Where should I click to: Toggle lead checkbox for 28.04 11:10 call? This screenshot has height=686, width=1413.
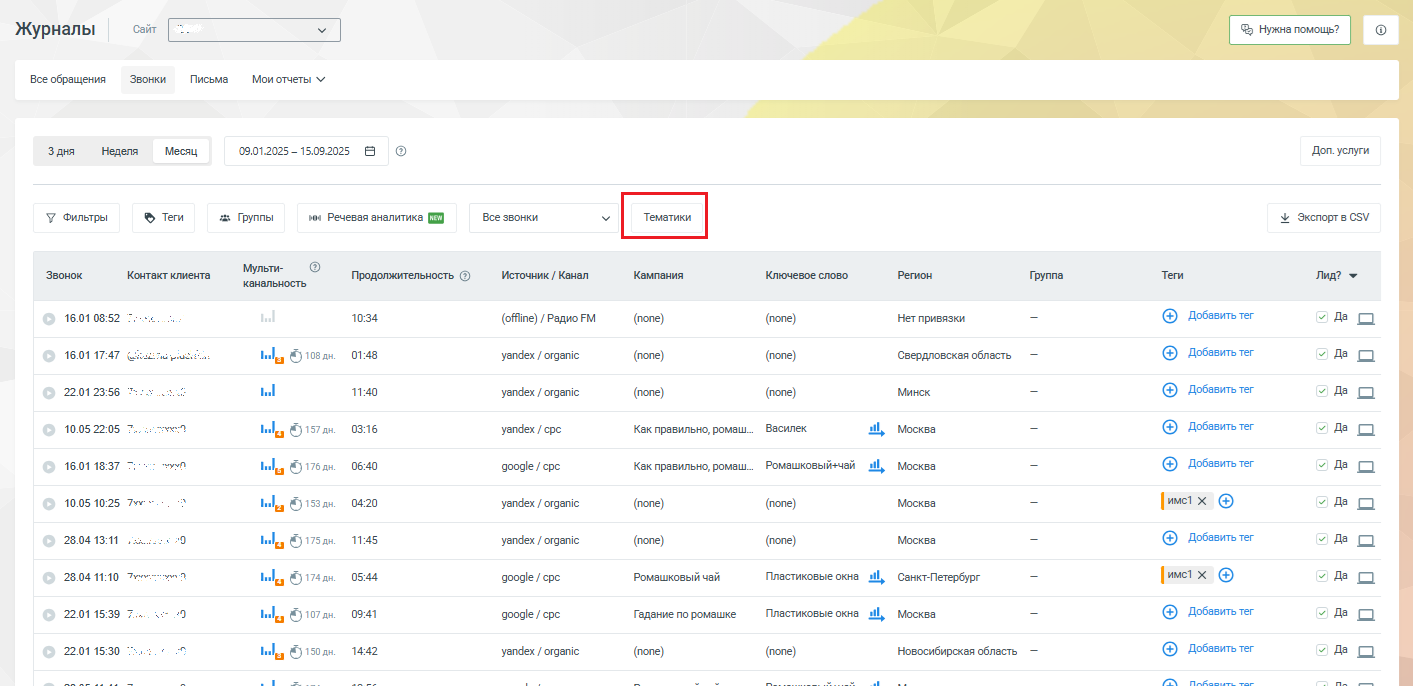1322,576
